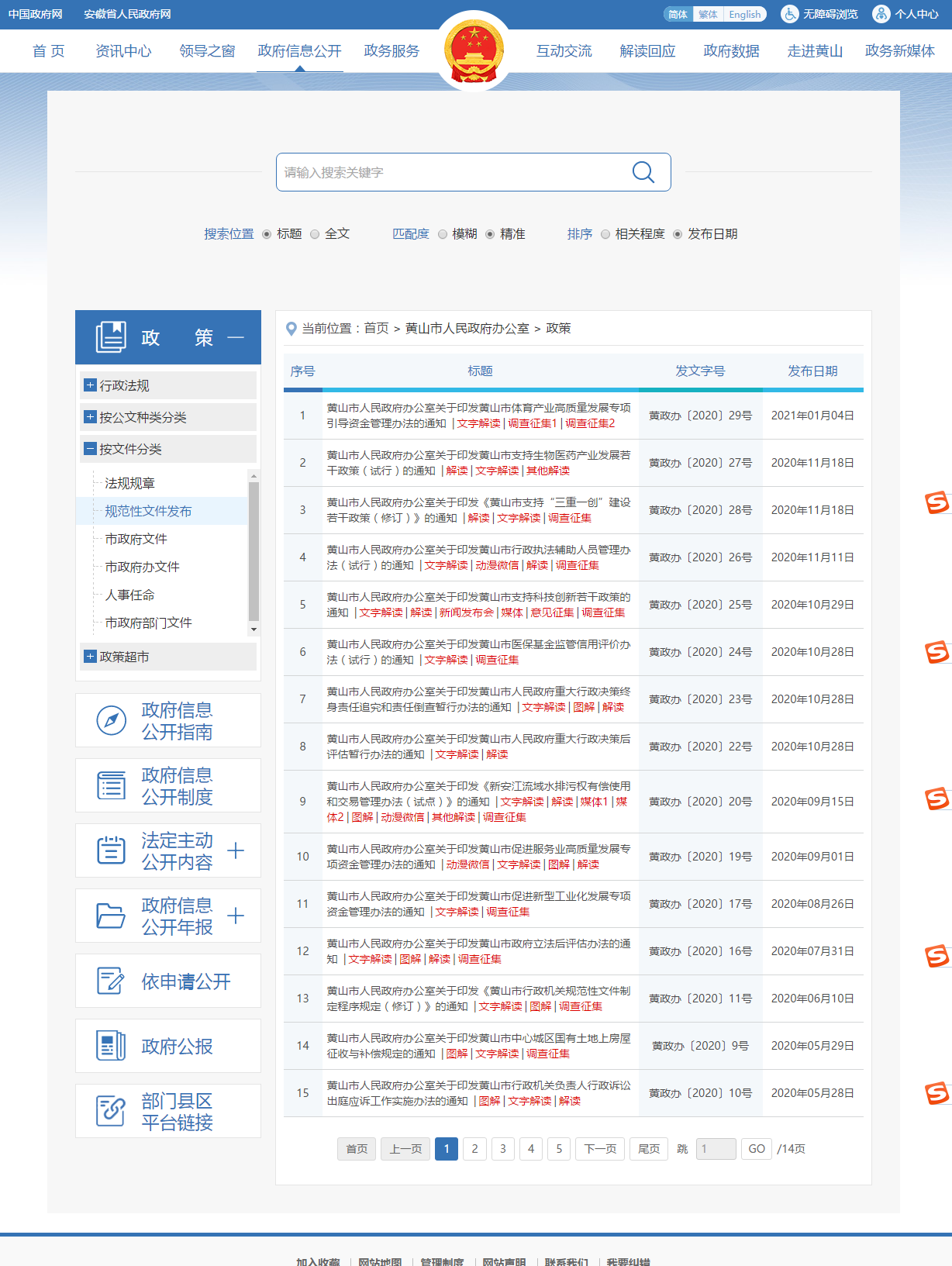Image resolution: width=952 pixels, height=1266 pixels.
Task: Open the 依申请公开 edit icon
Action: pyautogui.click(x=111, y=981)
